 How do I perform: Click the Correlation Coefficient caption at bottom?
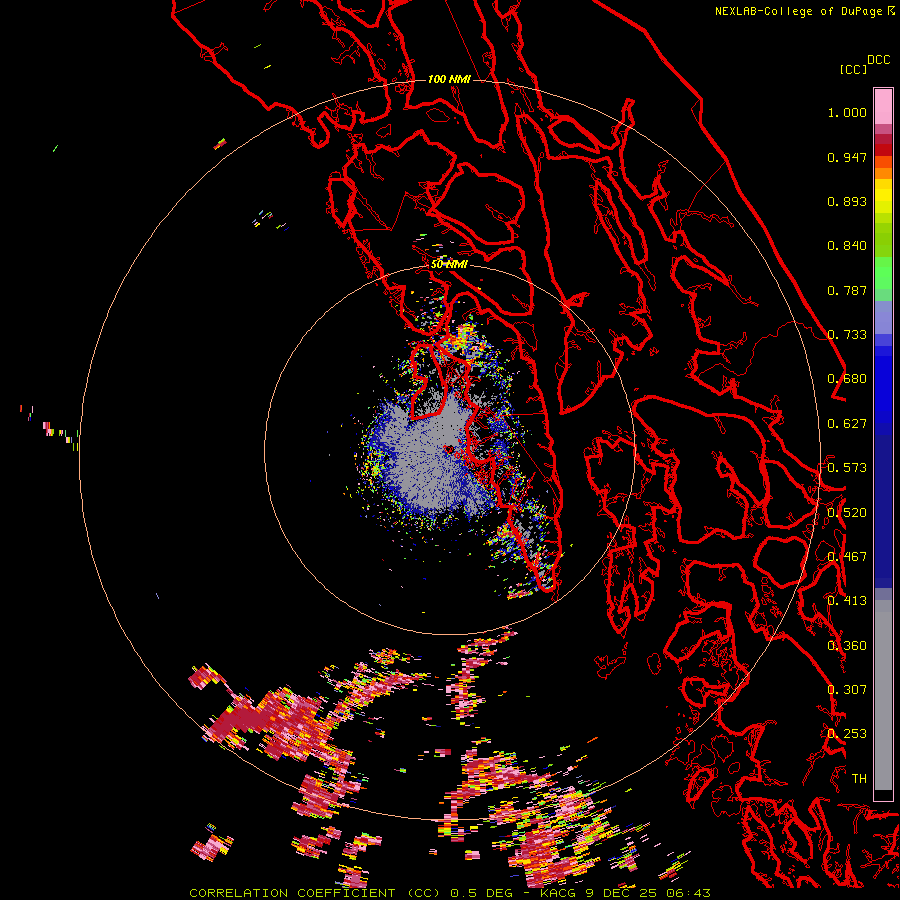click(x=449, y=893)
